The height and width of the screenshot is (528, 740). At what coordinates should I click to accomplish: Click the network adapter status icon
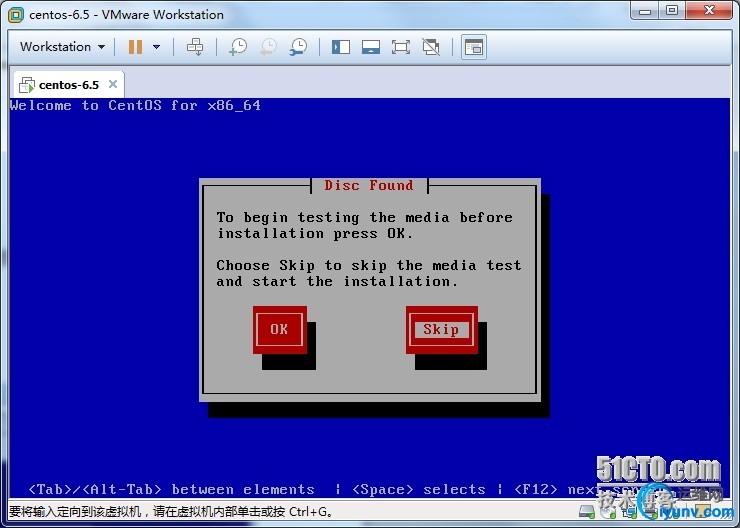(630, 511)
